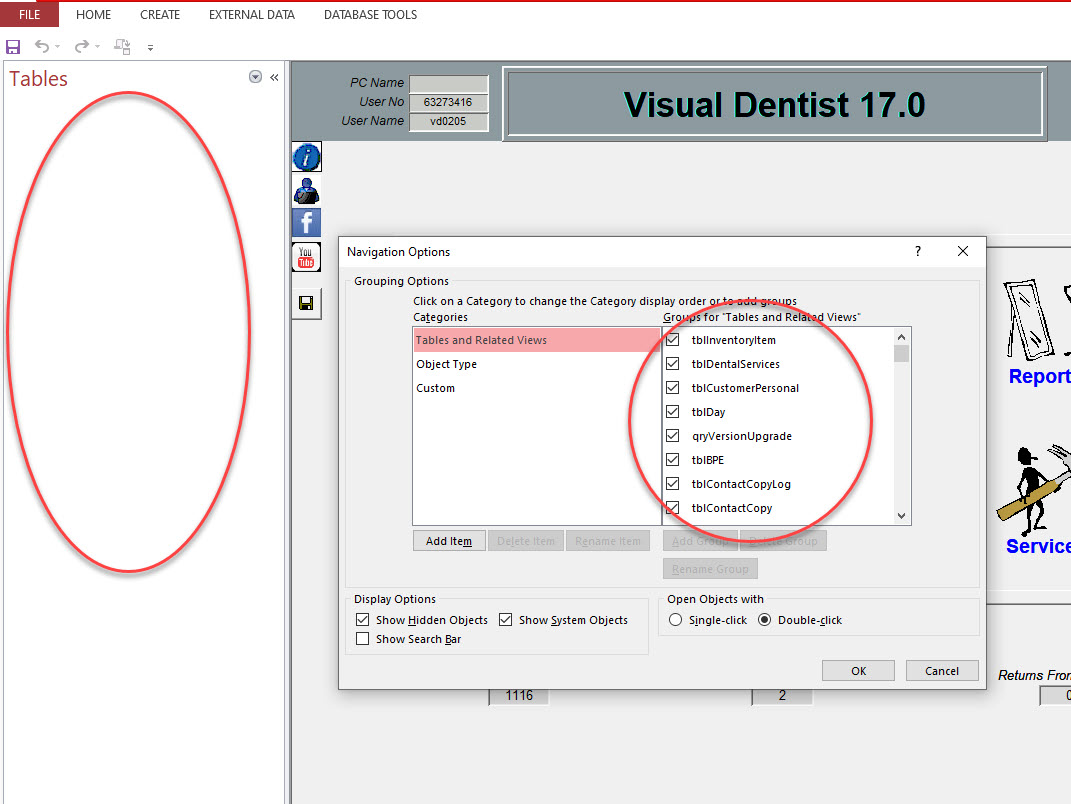Viewport: 1071px width, 804px height.
Task: Click the field showing 2 below dialog
Action: pyautogui.click(x=782, y=696)
